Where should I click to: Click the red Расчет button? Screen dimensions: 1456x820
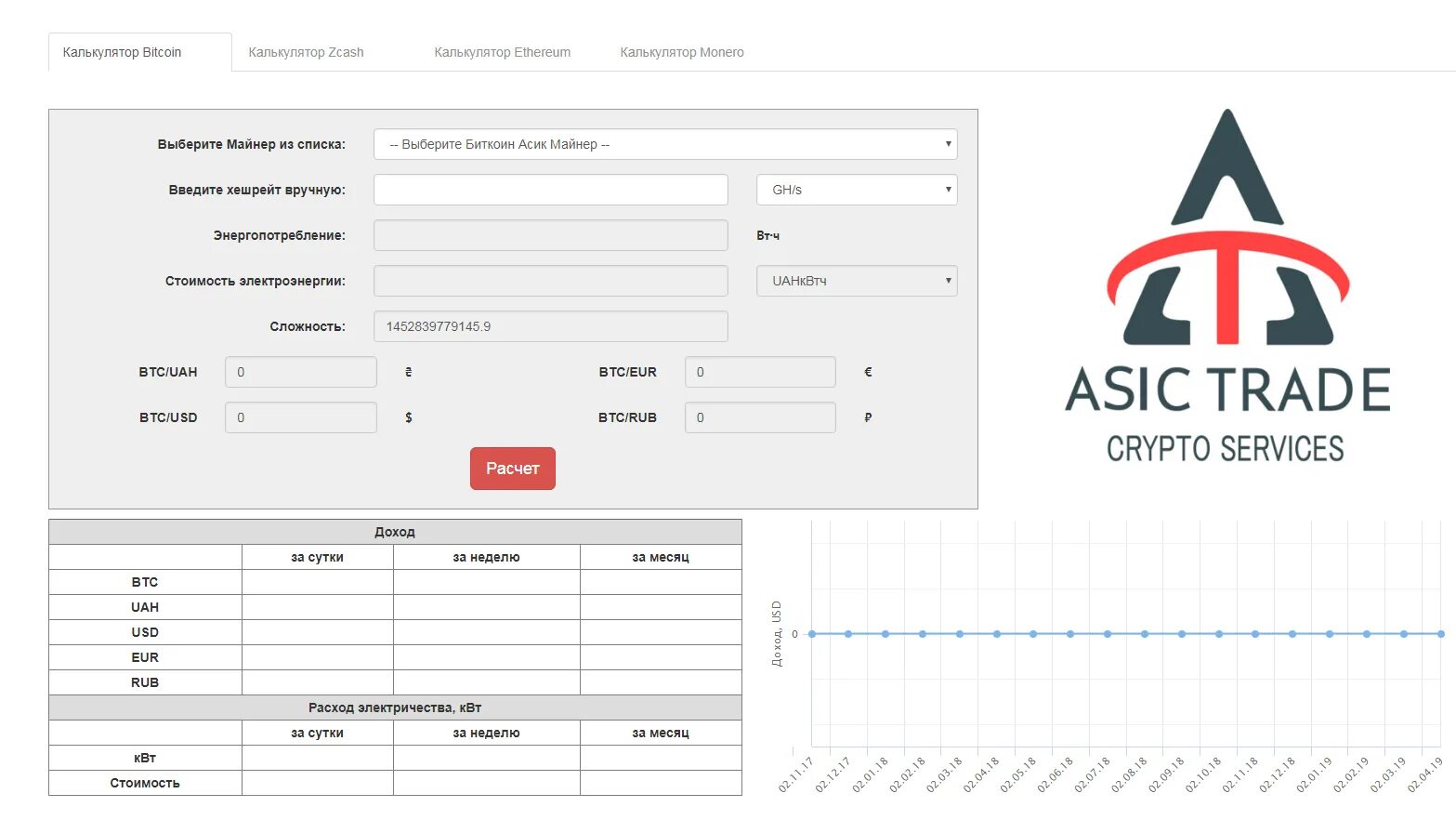pos(513,469)
